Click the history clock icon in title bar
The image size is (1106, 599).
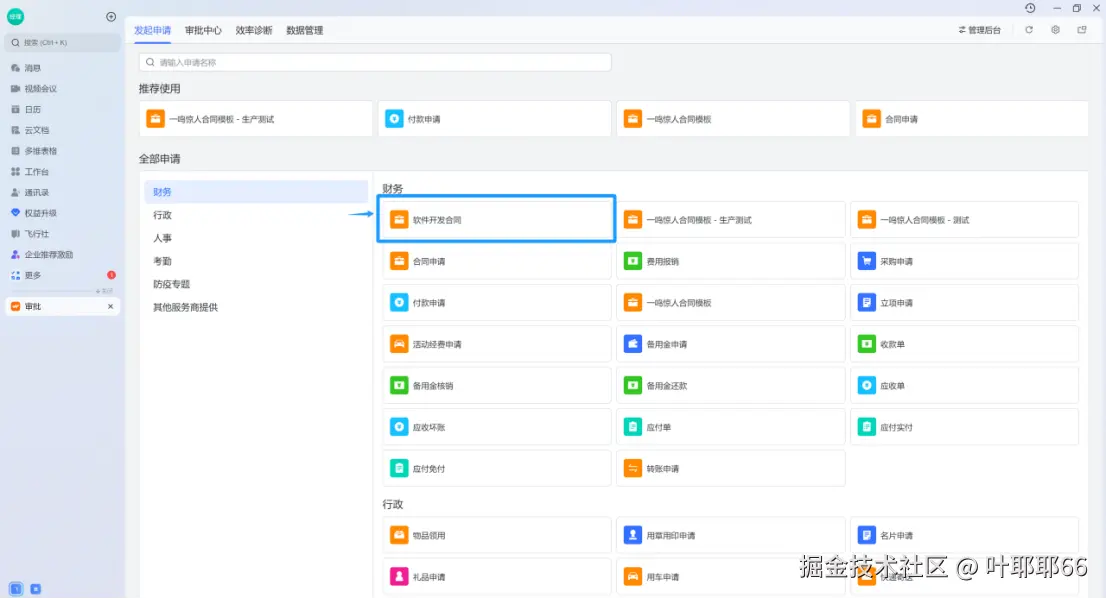(x=1030, y=8)
